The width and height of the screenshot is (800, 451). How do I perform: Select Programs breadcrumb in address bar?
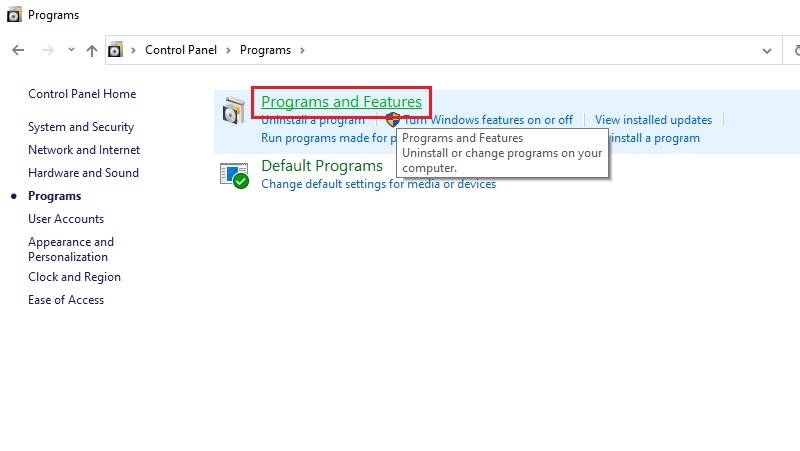(265, 50)
